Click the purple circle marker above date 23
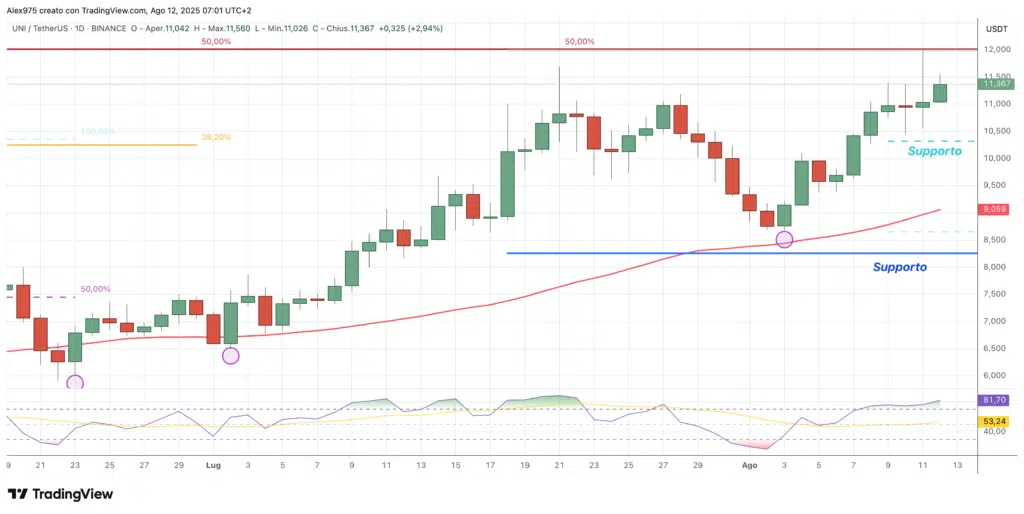The width and height of the screenshot is (1024, 514). coord(74,382)
